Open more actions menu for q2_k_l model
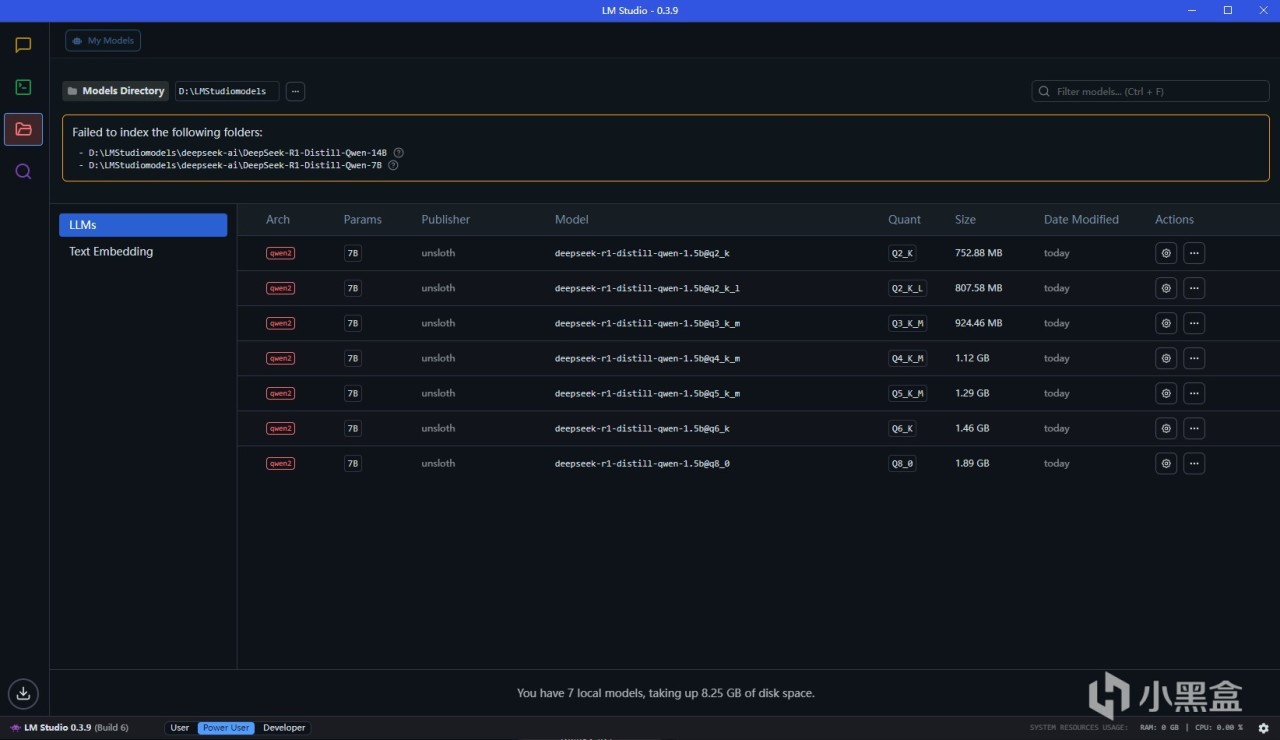This screenshot has width=1280, height=740. 1194,288
